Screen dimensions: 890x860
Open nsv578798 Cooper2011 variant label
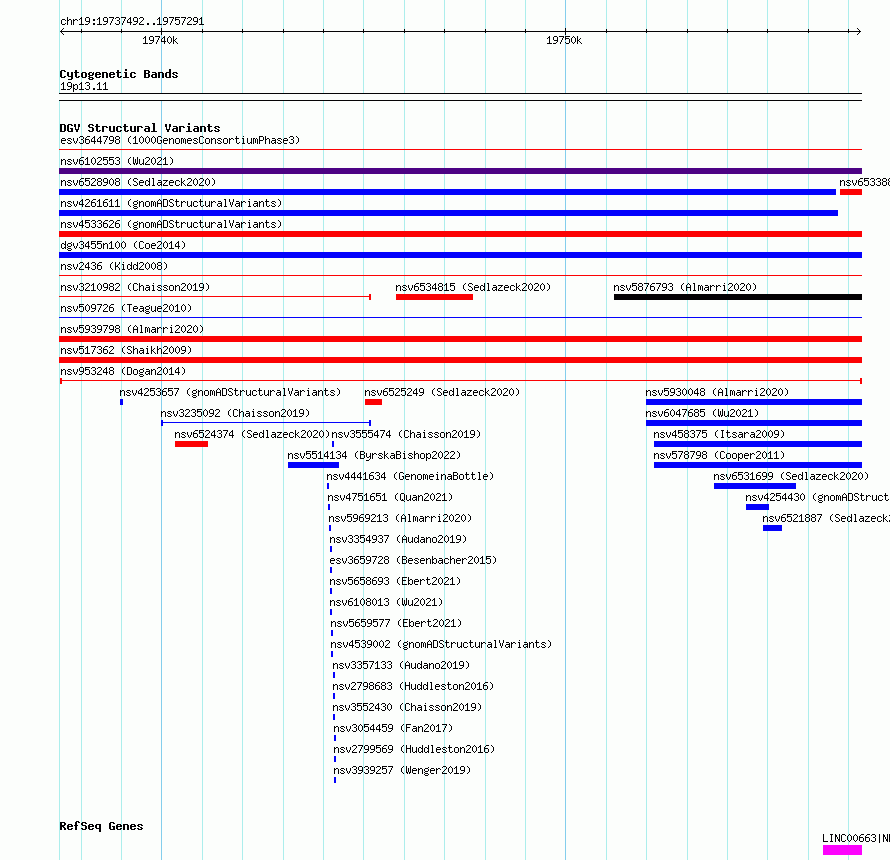coord(719,455)
